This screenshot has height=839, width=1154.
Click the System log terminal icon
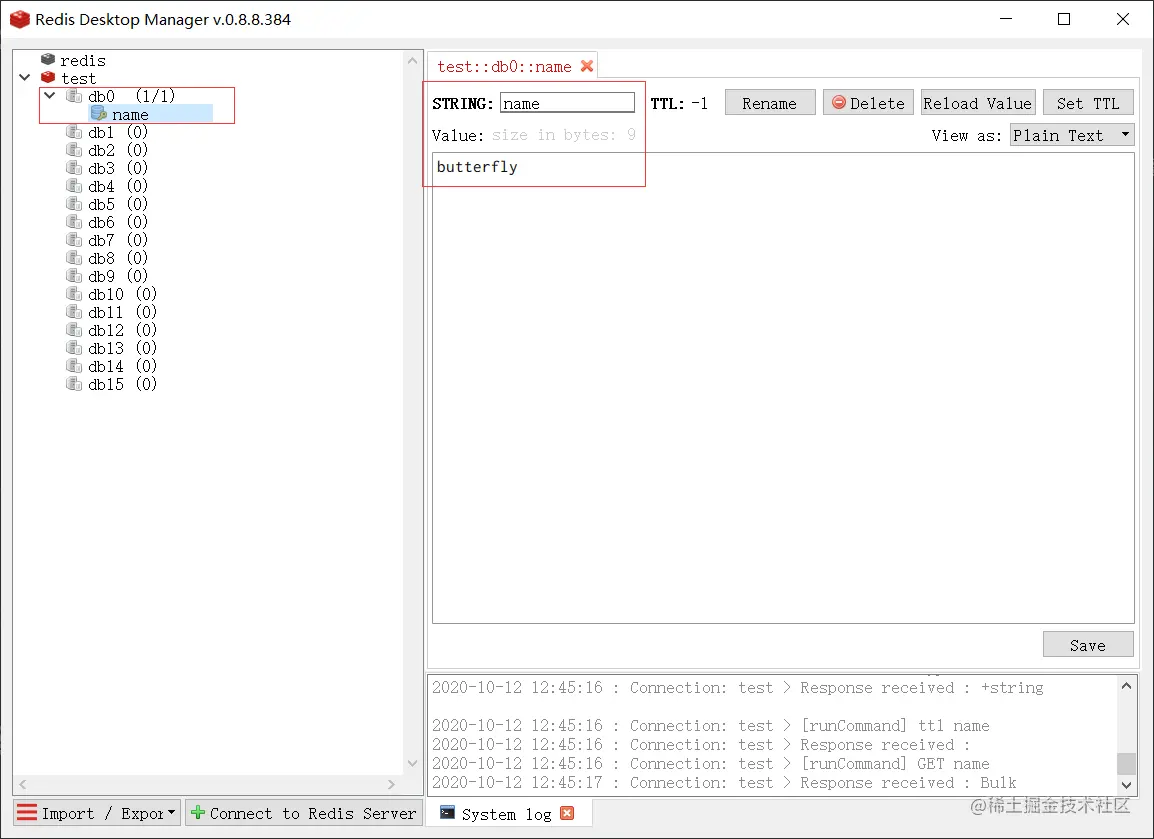pos(447,813)
